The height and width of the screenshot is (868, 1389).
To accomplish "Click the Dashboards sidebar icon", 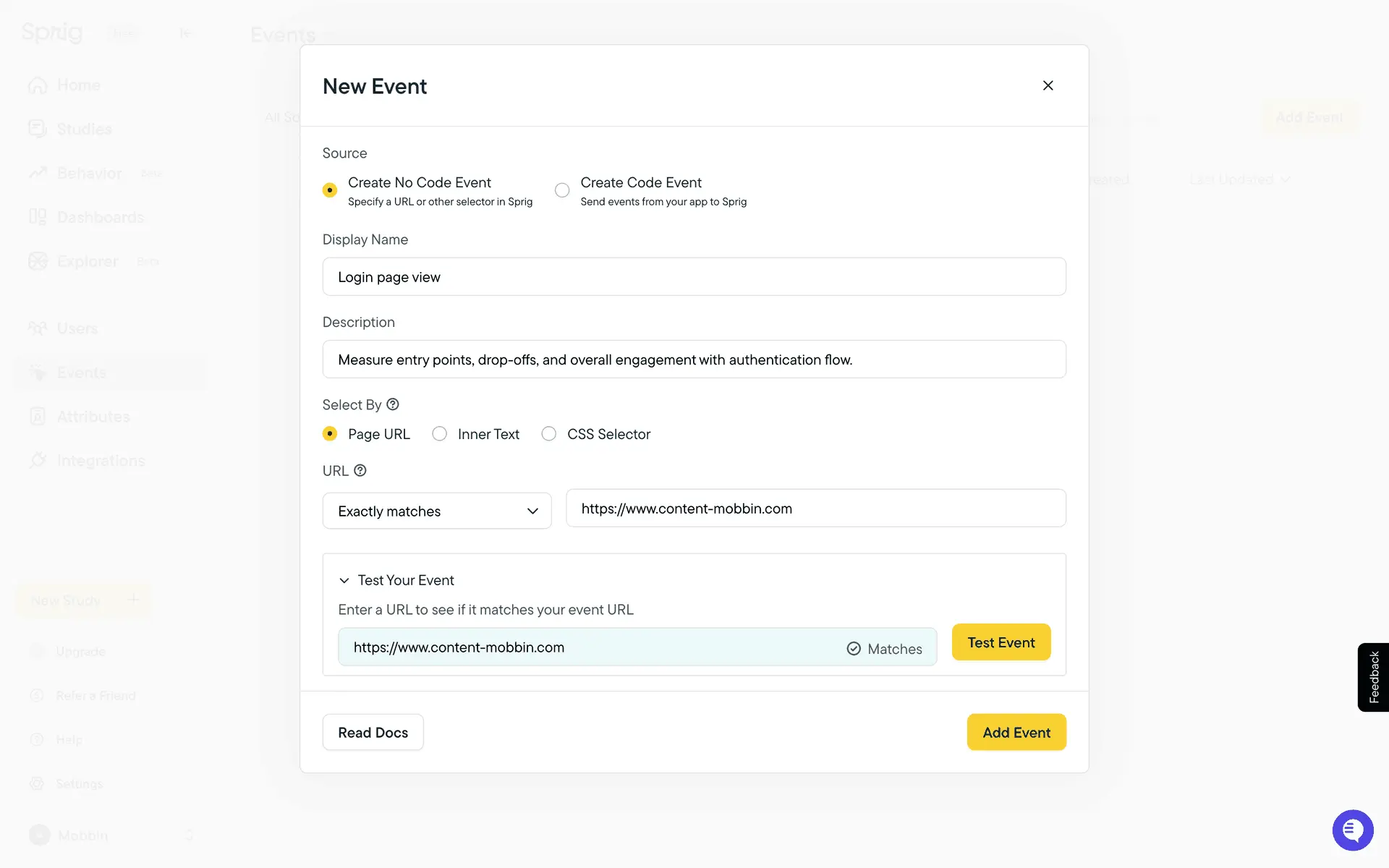I will point(38,217).
